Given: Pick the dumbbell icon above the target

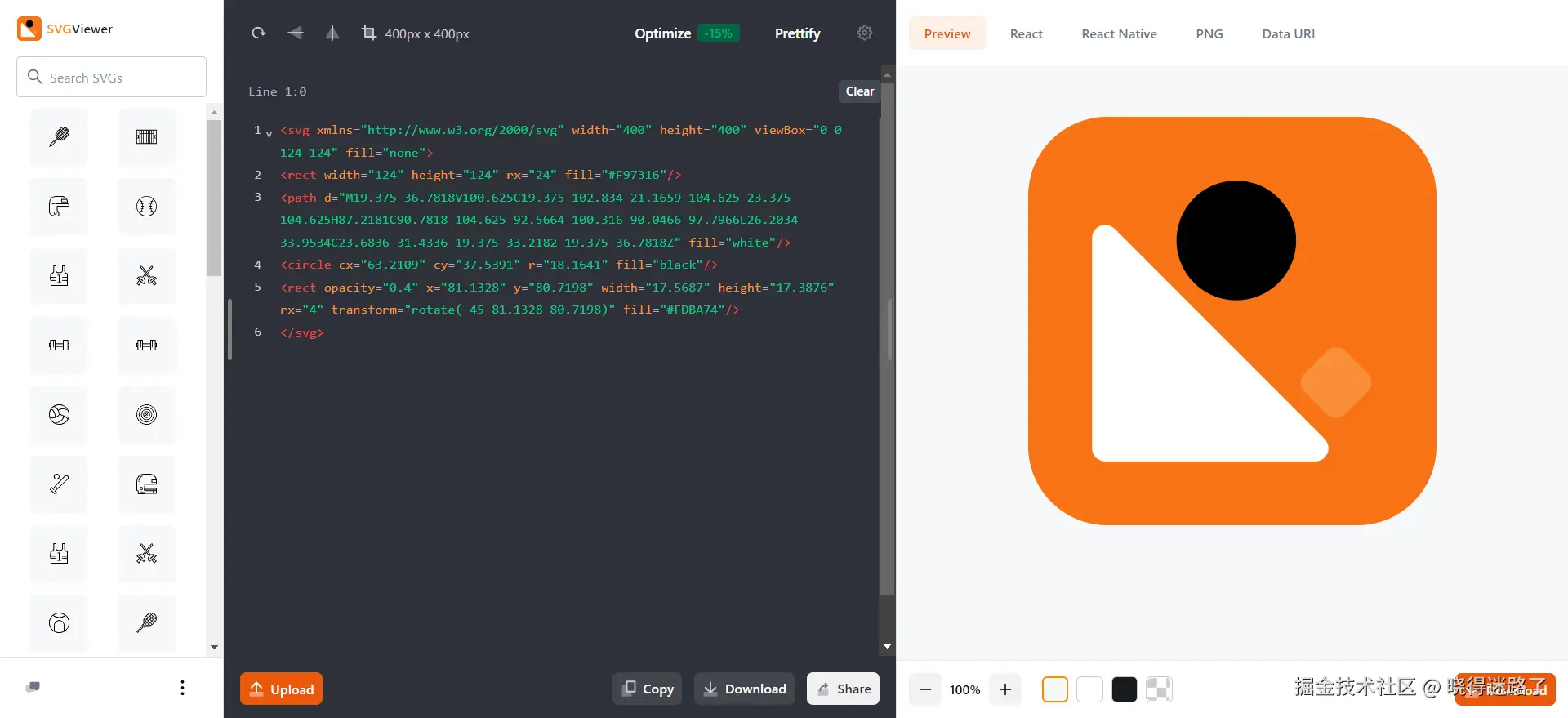Looking at the screenshot, I should coord(147,345).
